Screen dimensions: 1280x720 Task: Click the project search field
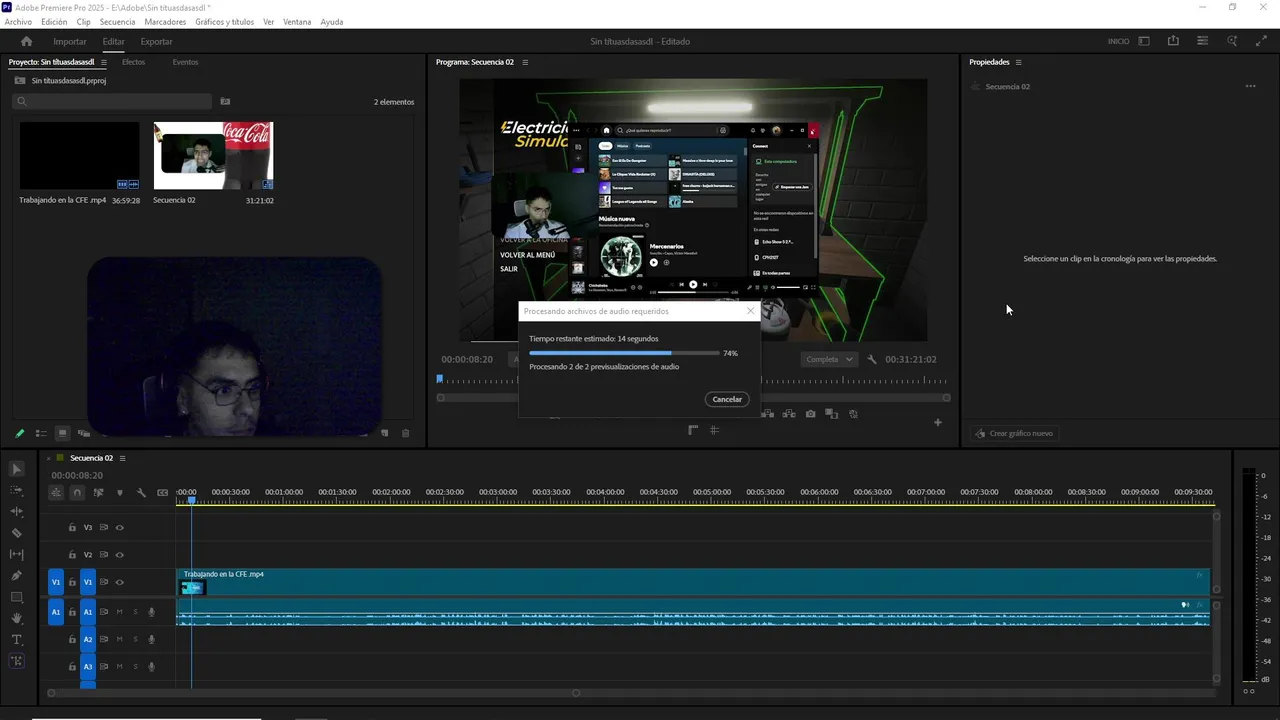[112, 101]
